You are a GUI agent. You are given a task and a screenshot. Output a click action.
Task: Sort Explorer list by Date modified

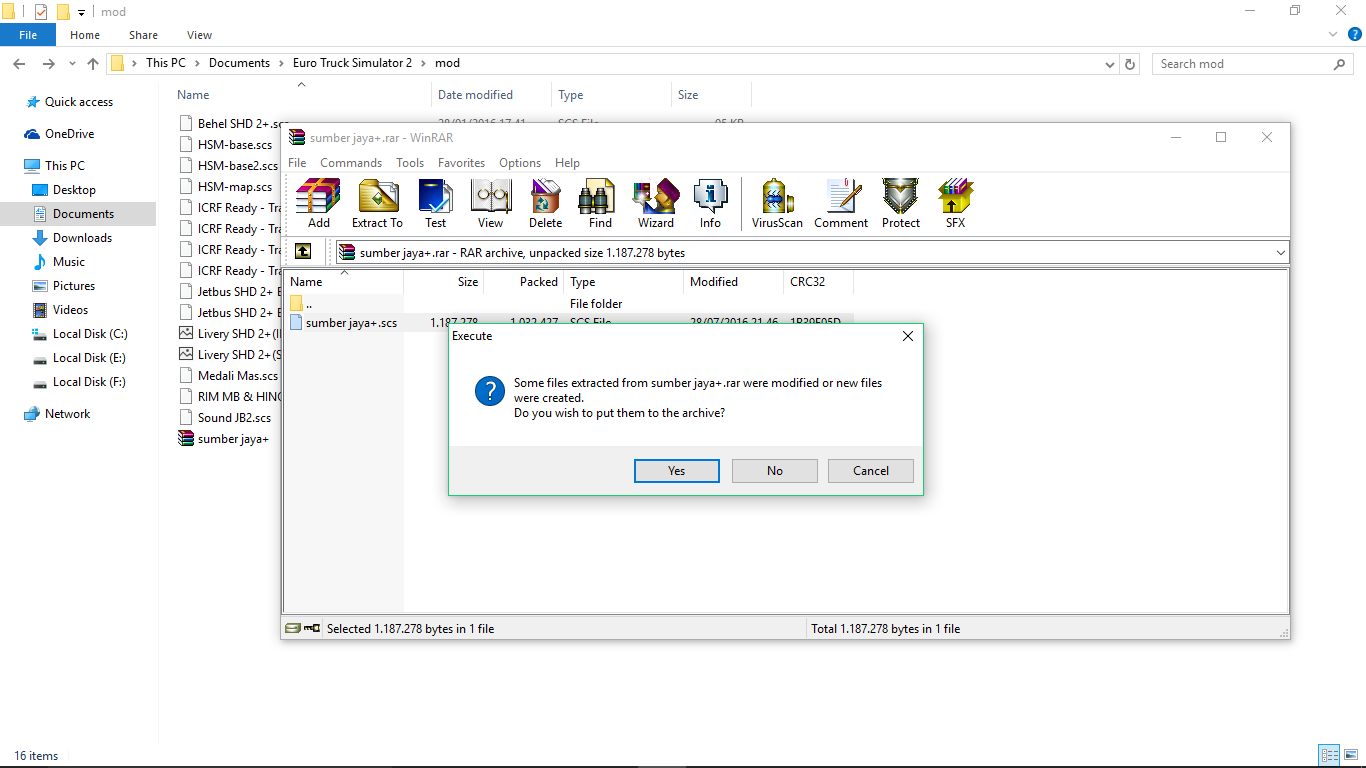coord(491,95)
